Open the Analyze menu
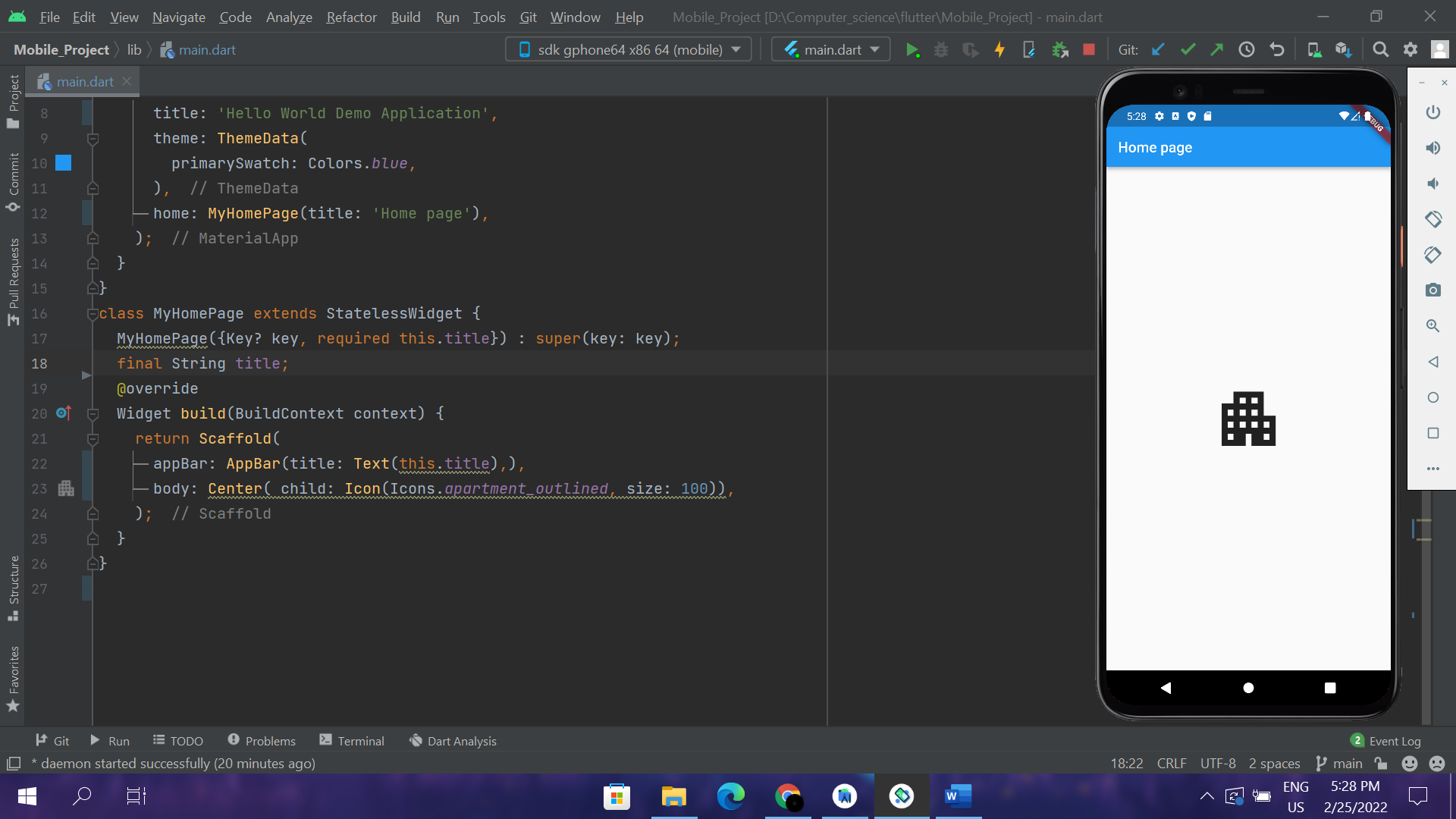Screen dimensions: 1456x819 point(289,17)
